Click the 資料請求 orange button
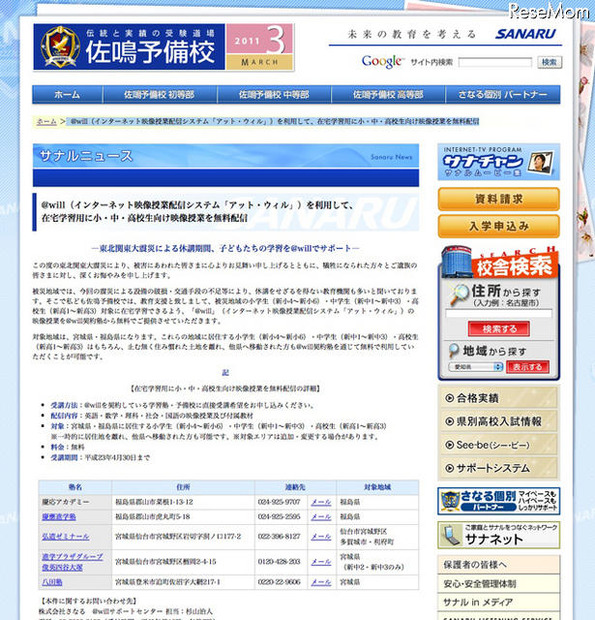Image resolution: width=595 pixels, height=620 pixels. point(499,199)
